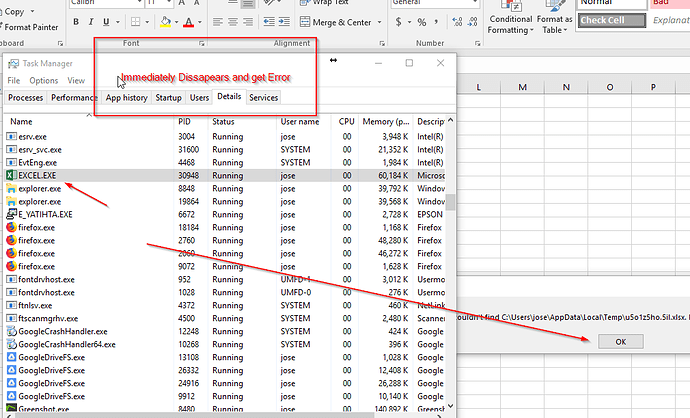Click Decrease Decimal icon
The height and width of the screenshot is (418, 690).
[x=473, y=22]
